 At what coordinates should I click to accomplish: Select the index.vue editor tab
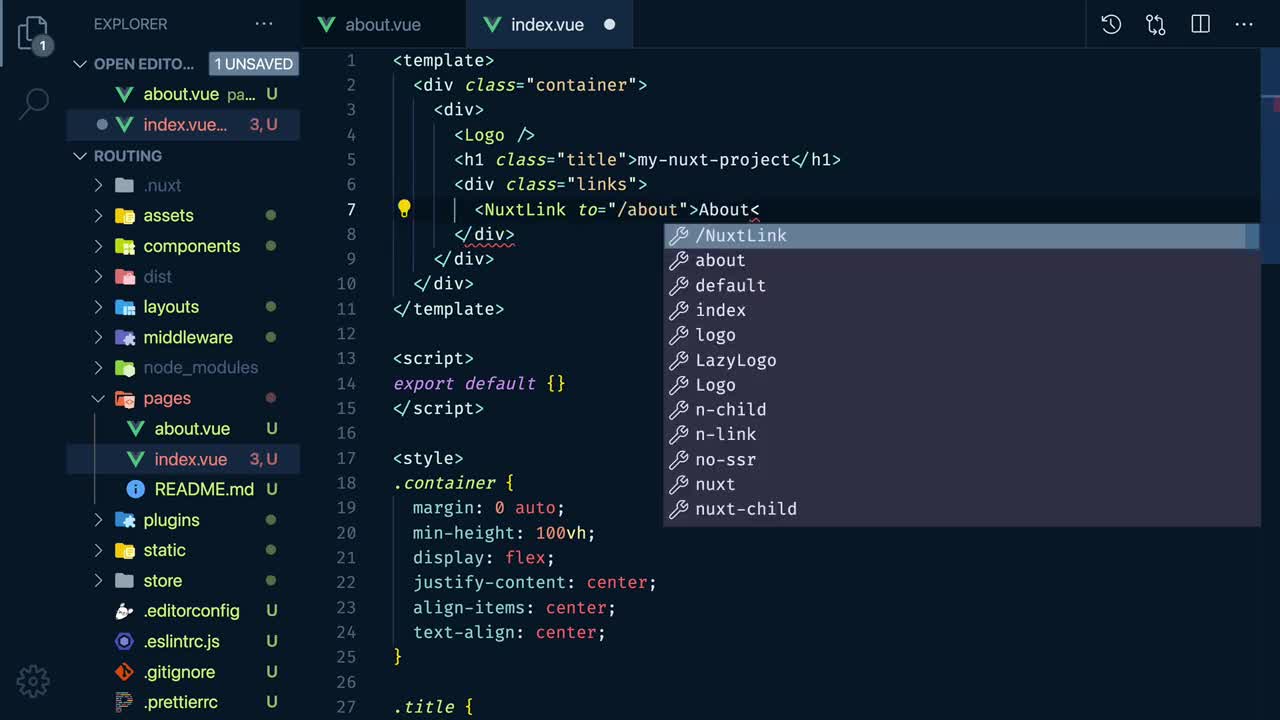(546, 25)
